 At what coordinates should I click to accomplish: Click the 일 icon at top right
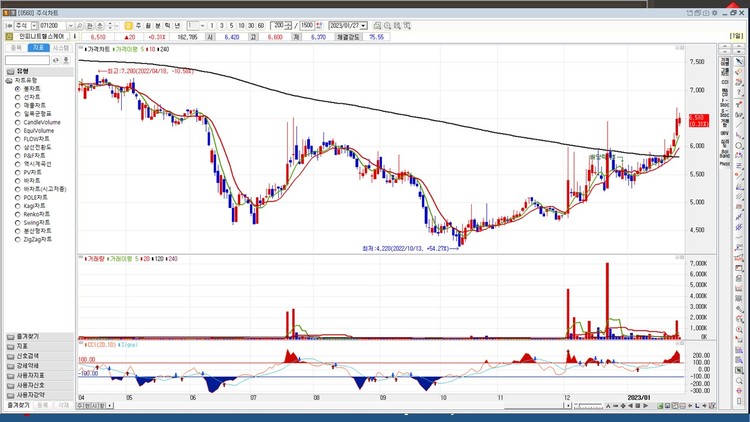coord(736,35)
